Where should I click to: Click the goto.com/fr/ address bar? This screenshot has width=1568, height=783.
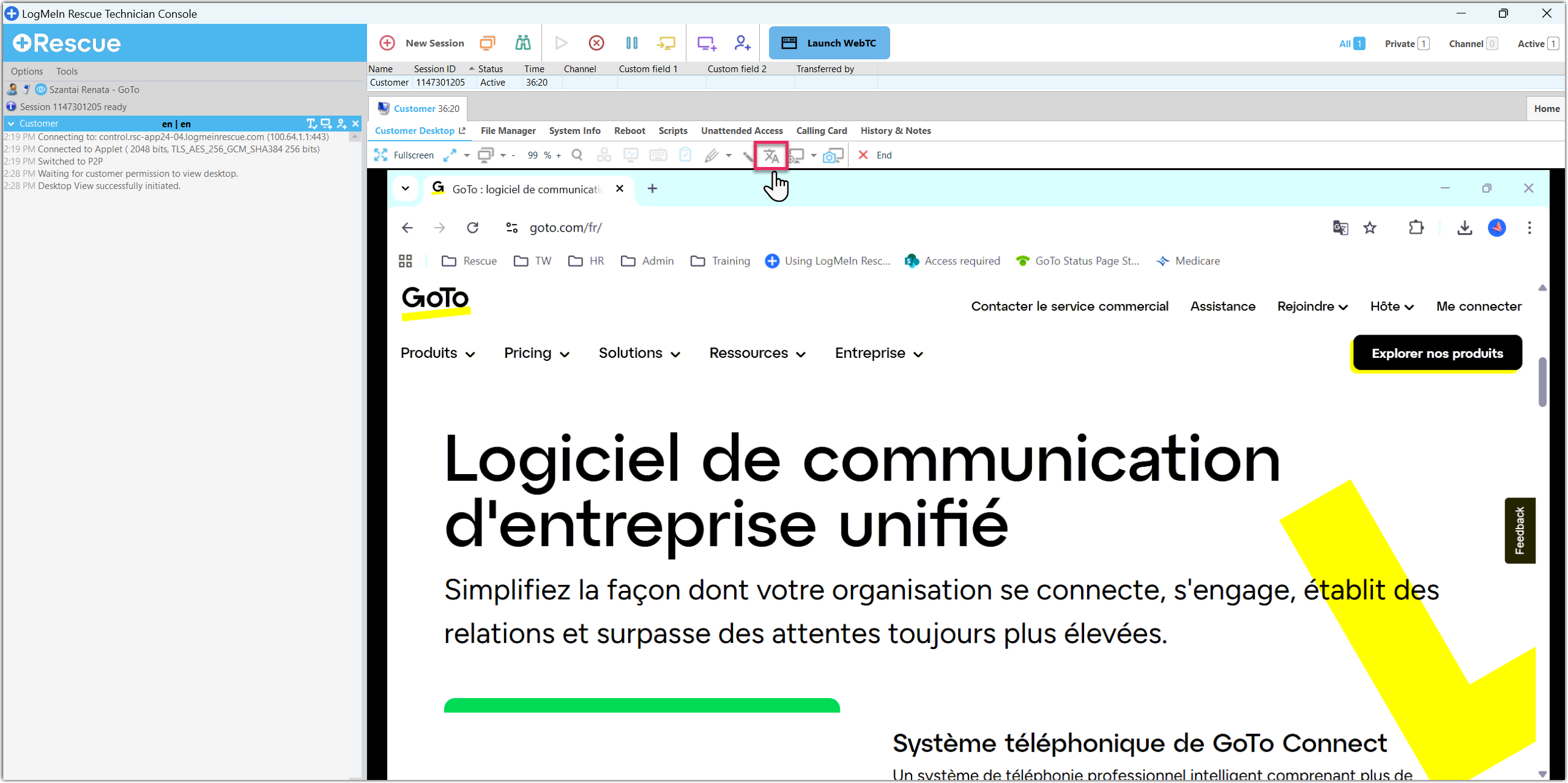pos(565,228)
